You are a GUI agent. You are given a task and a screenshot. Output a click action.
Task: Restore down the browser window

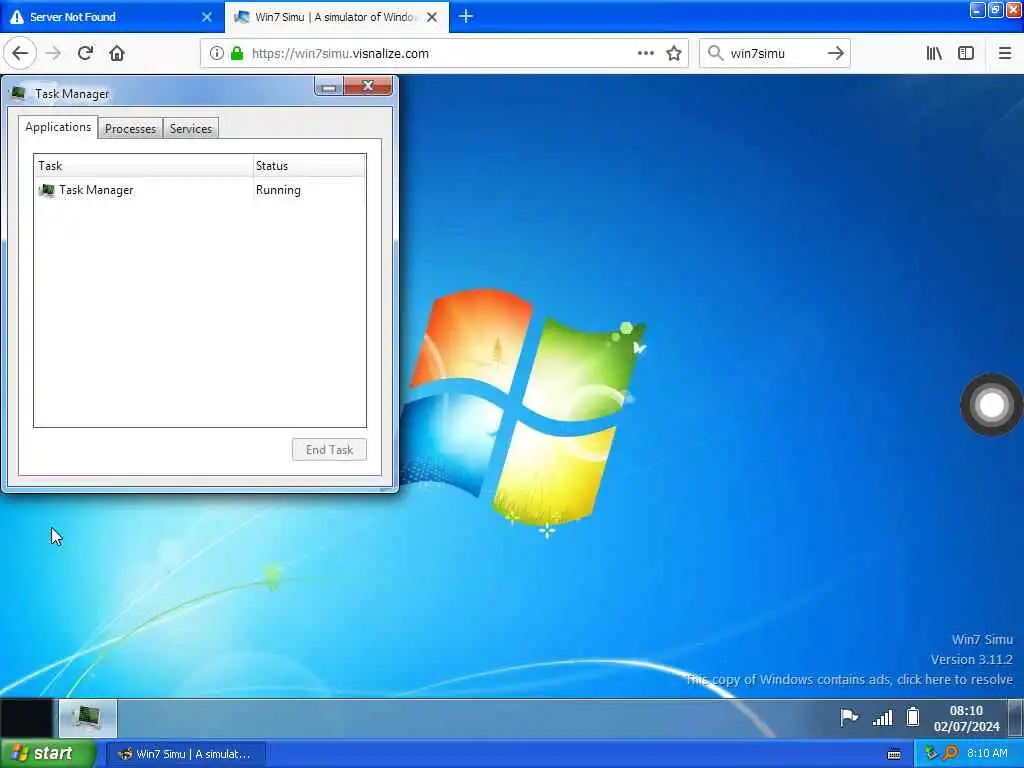tap(995, 10)
